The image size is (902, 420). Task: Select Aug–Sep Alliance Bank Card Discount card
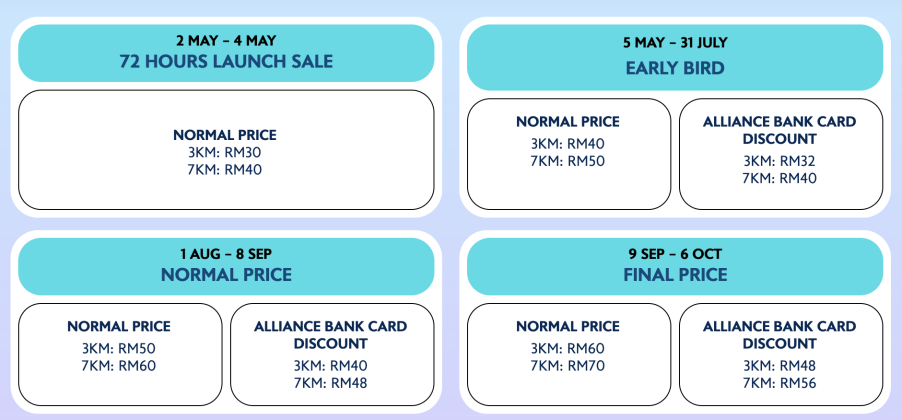(x=332, y=354)
